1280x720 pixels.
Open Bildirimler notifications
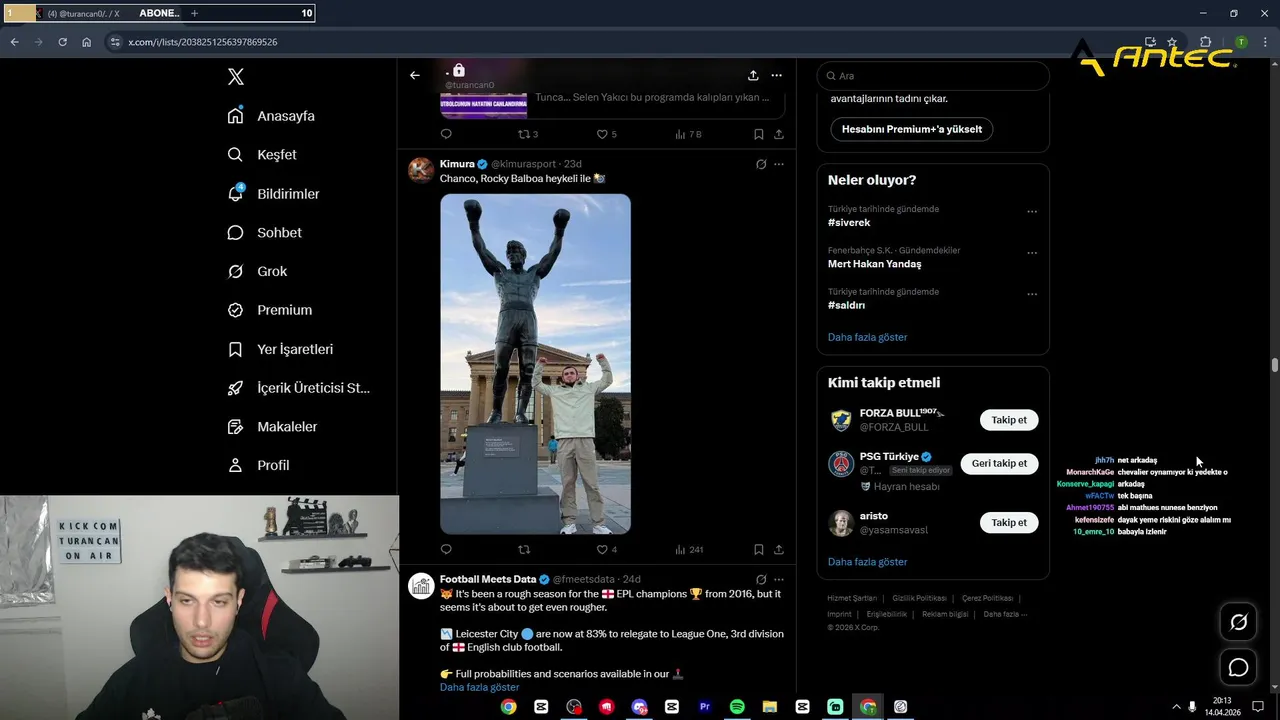coord(273,194)
